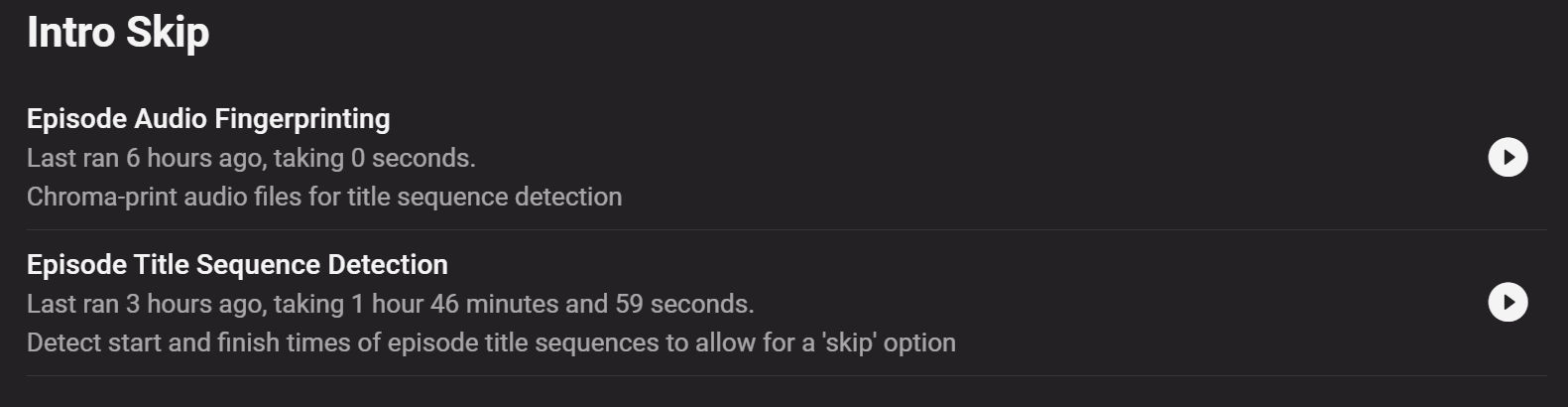Trigger the play button for 0 seconds task
The width and height of the screenshot is (1568, 407).
point(1508,157)
